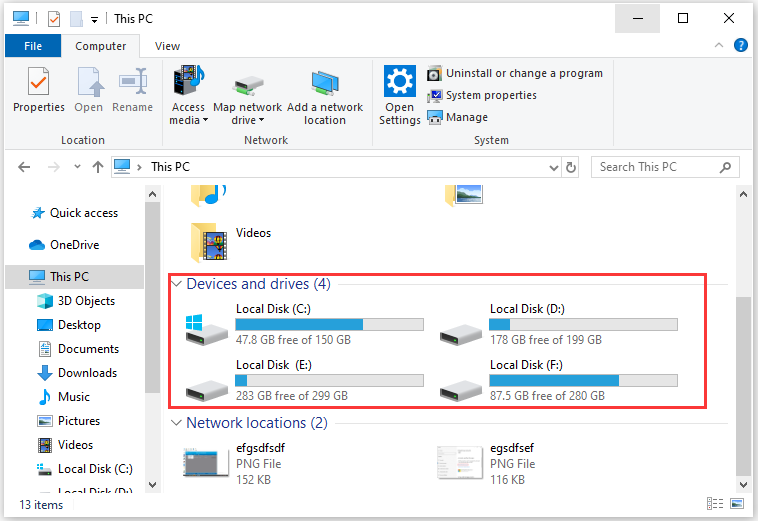Click the 283 GB free of 299 GB text
Image resolution: width=758 pixels, height=521 pixels.
tap(292, 396)
